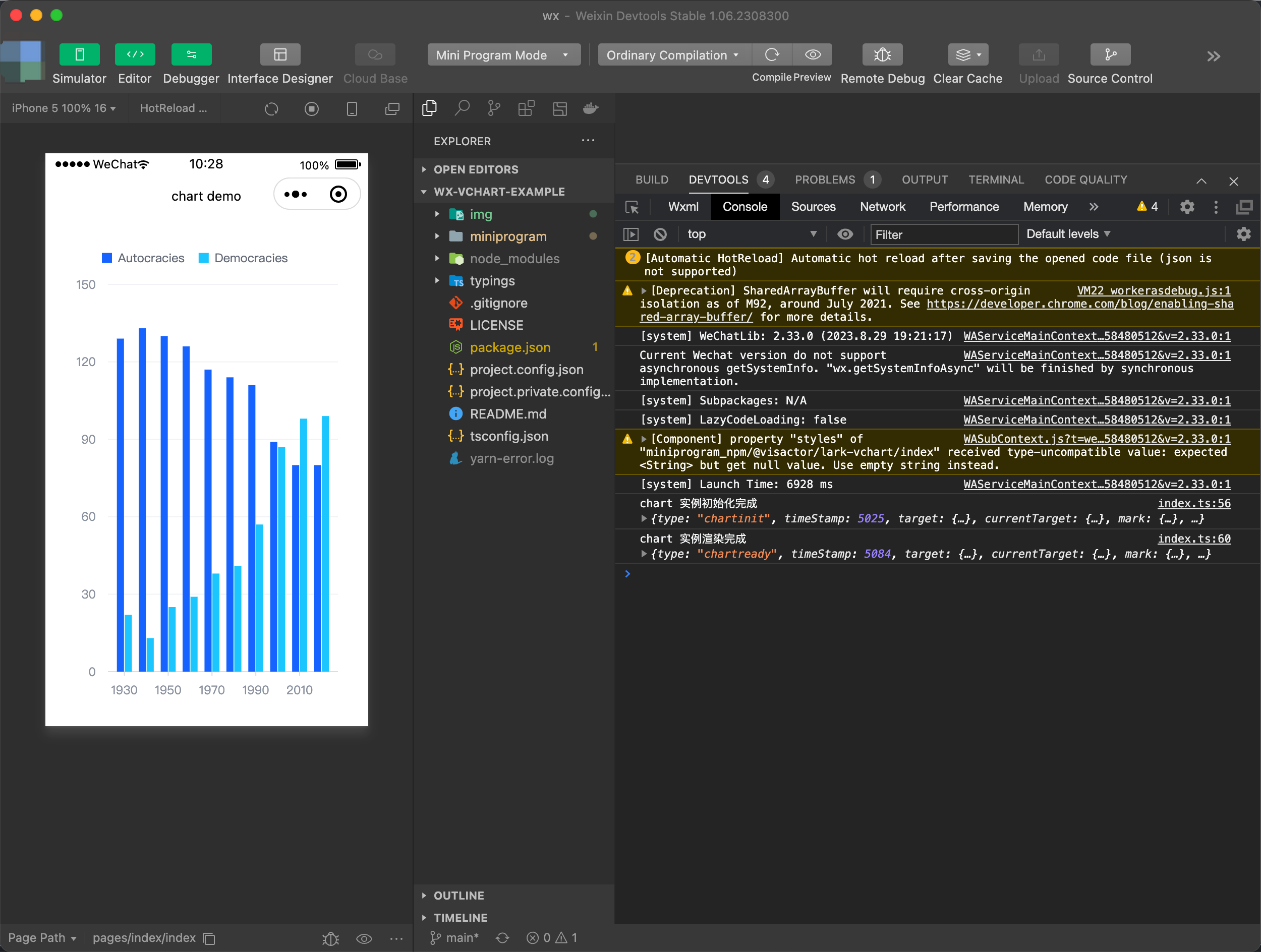1261x952 pixels.
Task: Toggle live expression eye icon
Action: coord(845,234)
